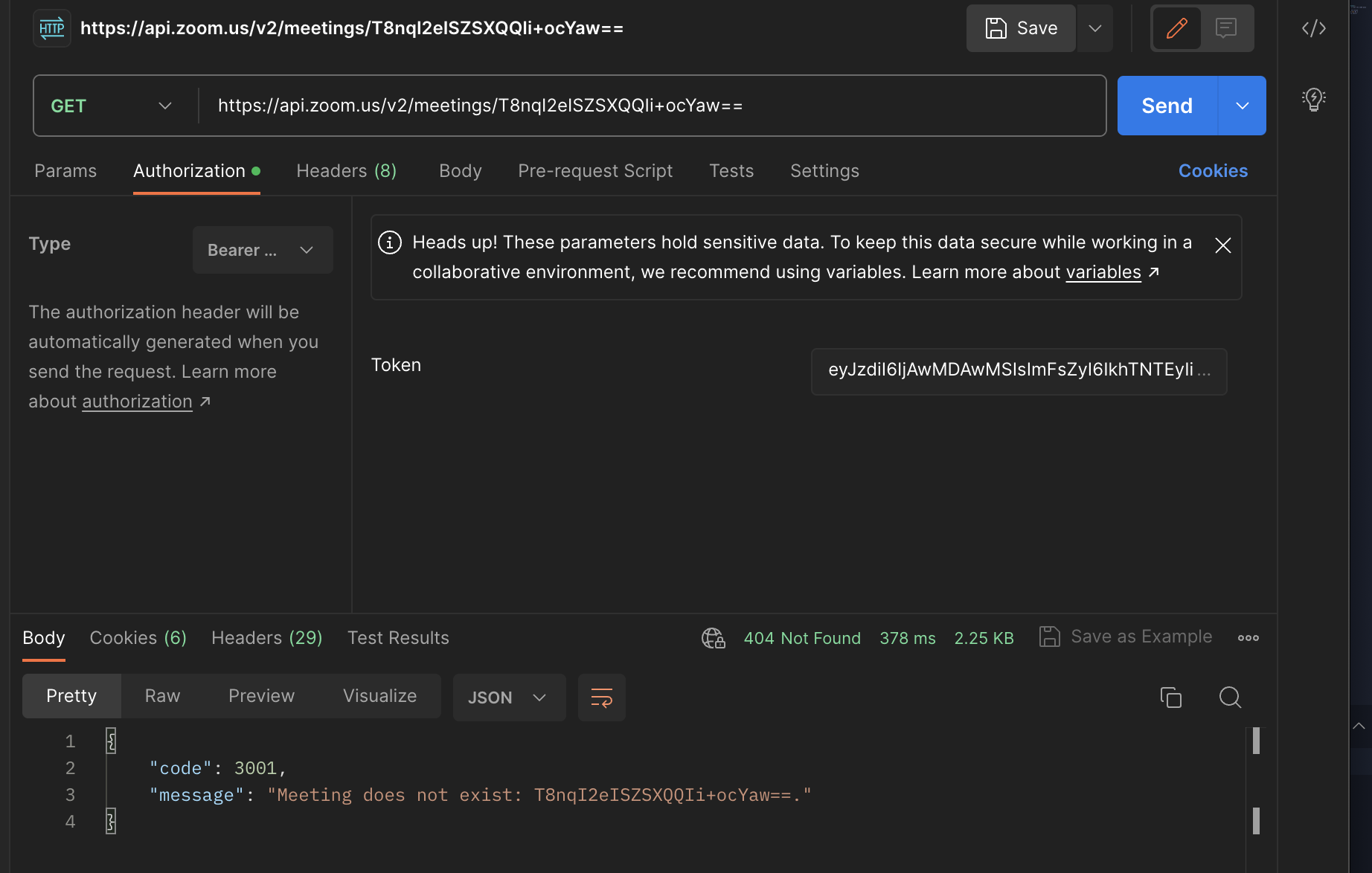
Task: Click the request title URL at top
Action: (x=352, y=28)
